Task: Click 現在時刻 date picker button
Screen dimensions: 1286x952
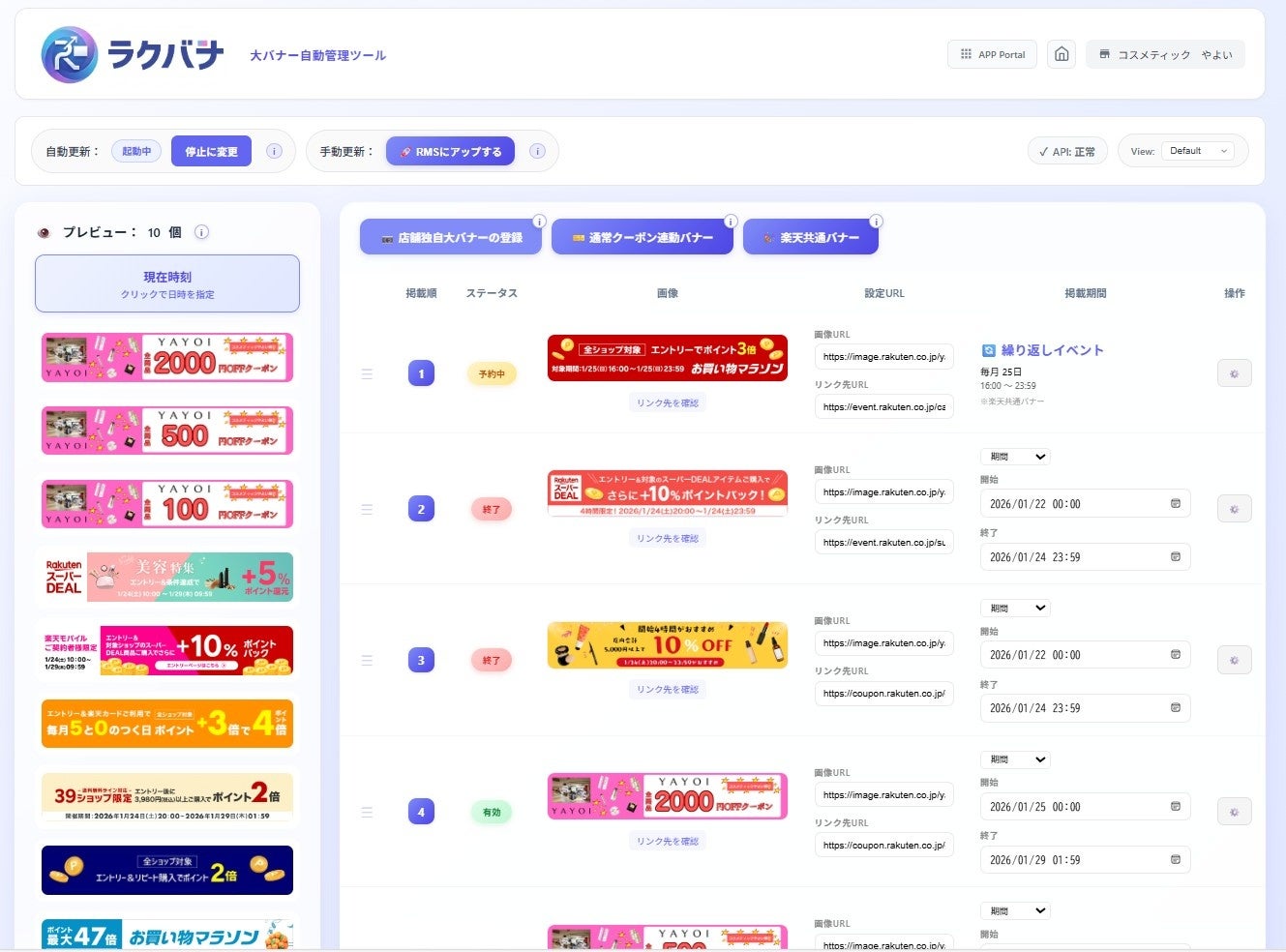Action: [x=167, y=283]
